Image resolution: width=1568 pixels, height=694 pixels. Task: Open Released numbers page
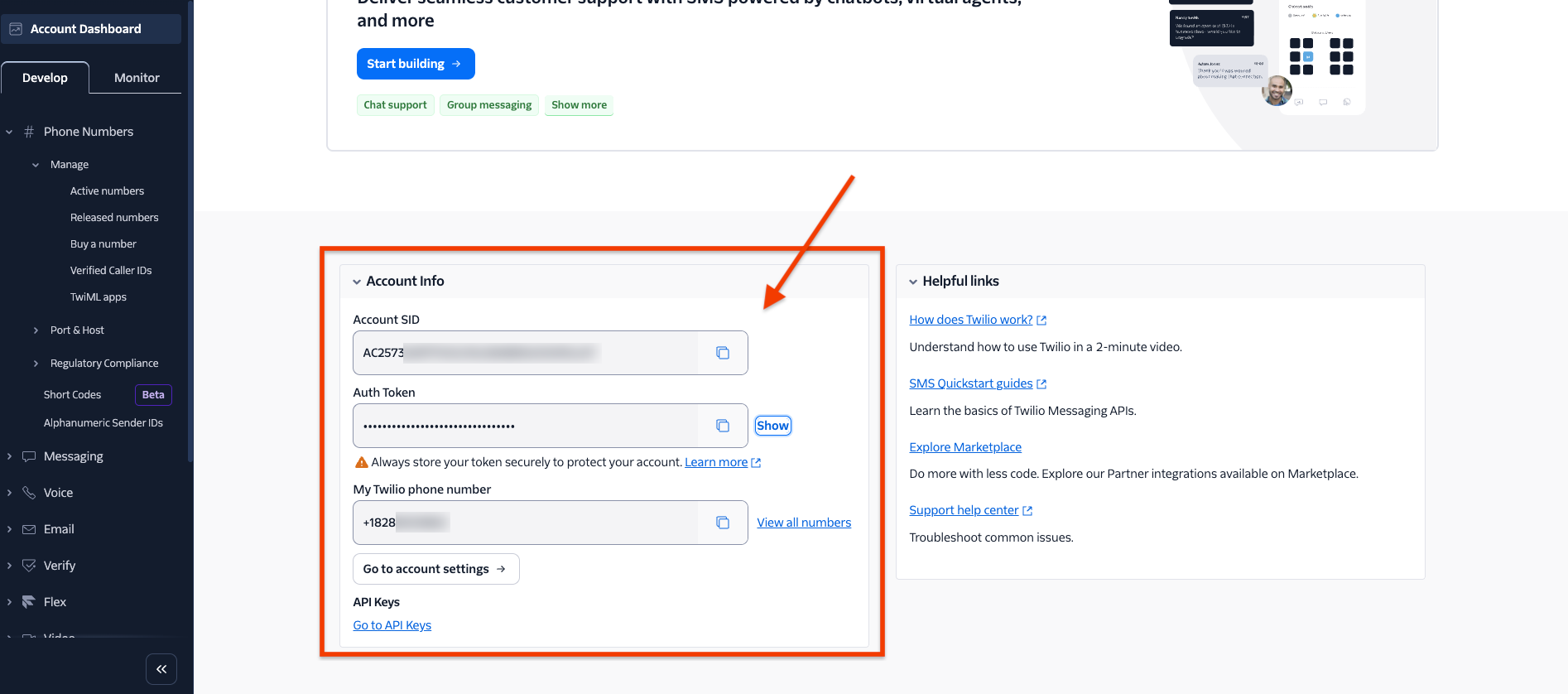pos(114,218)
